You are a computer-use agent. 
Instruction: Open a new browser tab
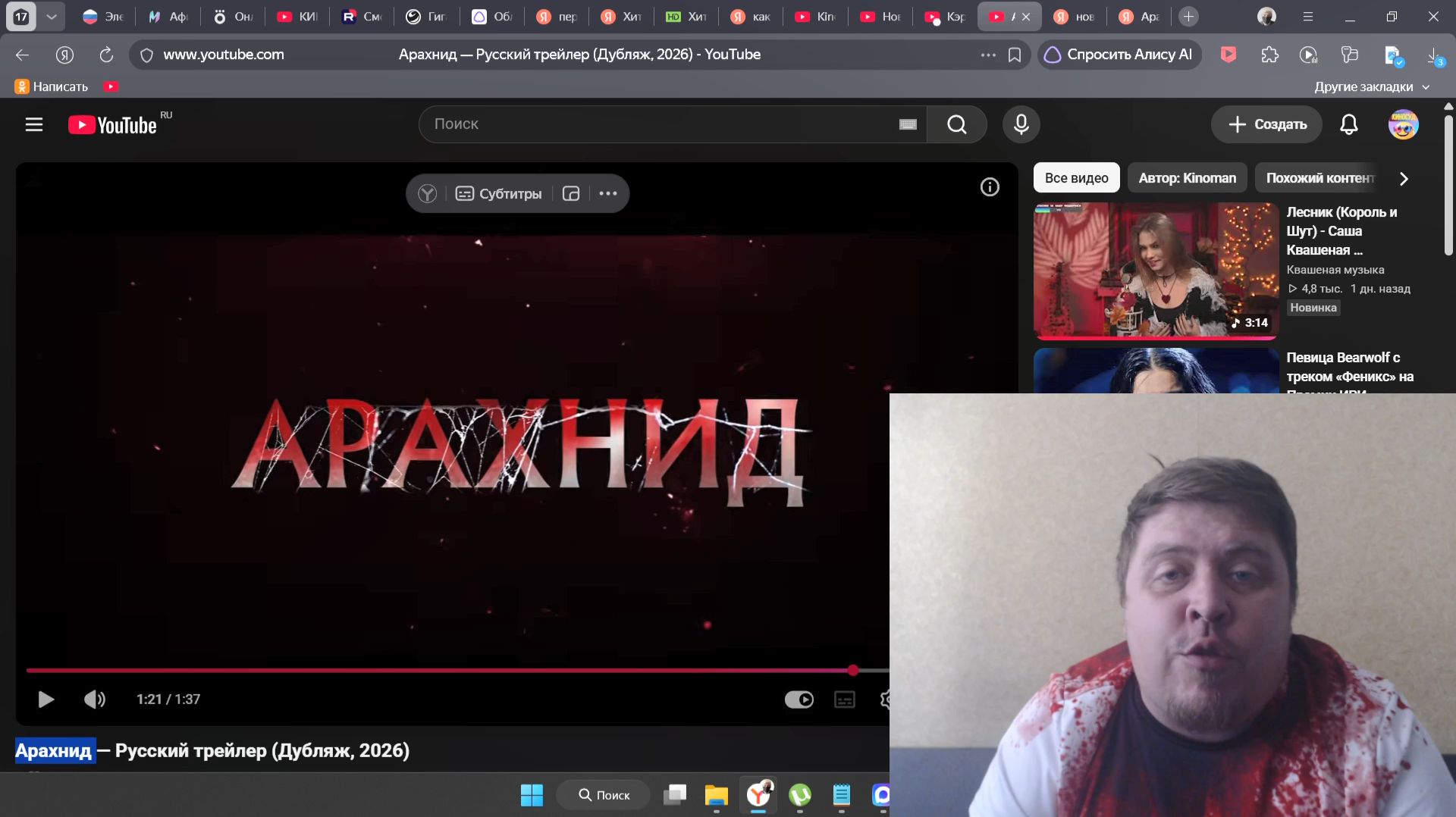[1188, 17]
